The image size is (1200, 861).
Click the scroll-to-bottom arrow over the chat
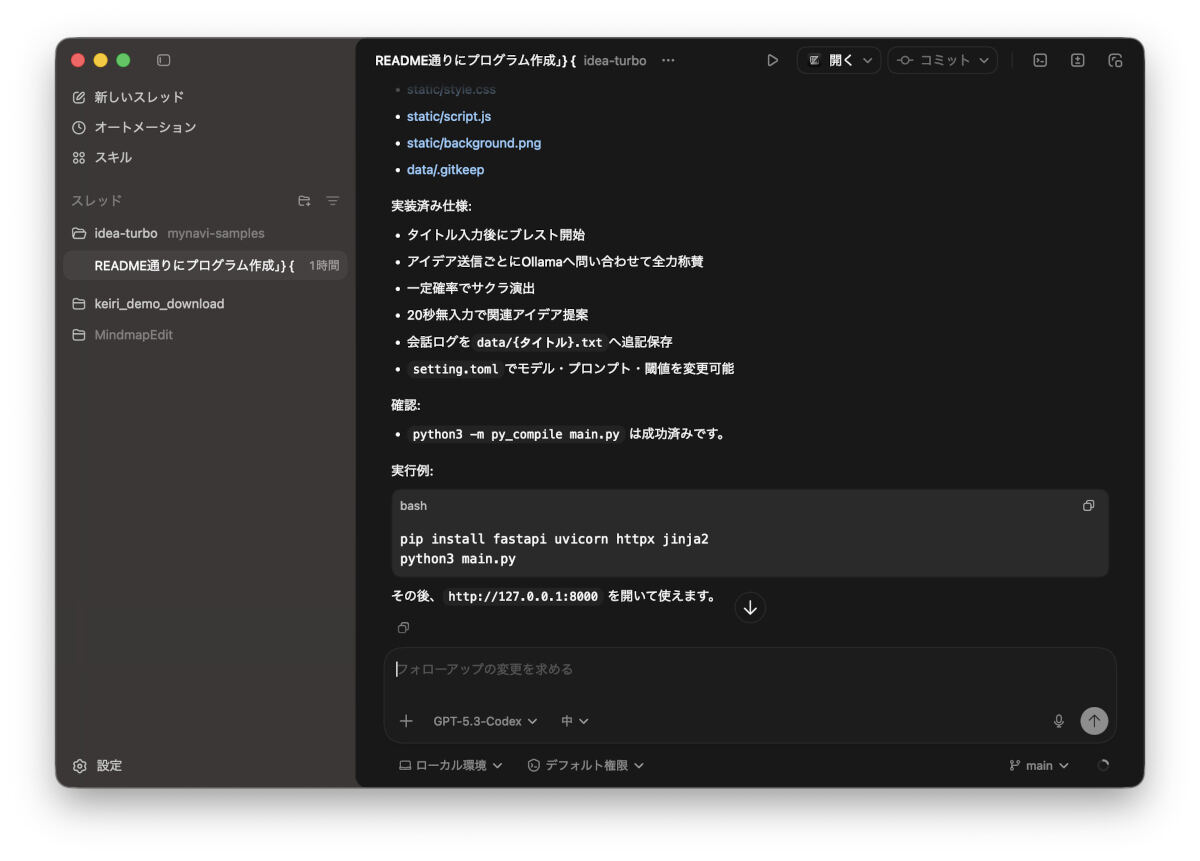(750, 607)
